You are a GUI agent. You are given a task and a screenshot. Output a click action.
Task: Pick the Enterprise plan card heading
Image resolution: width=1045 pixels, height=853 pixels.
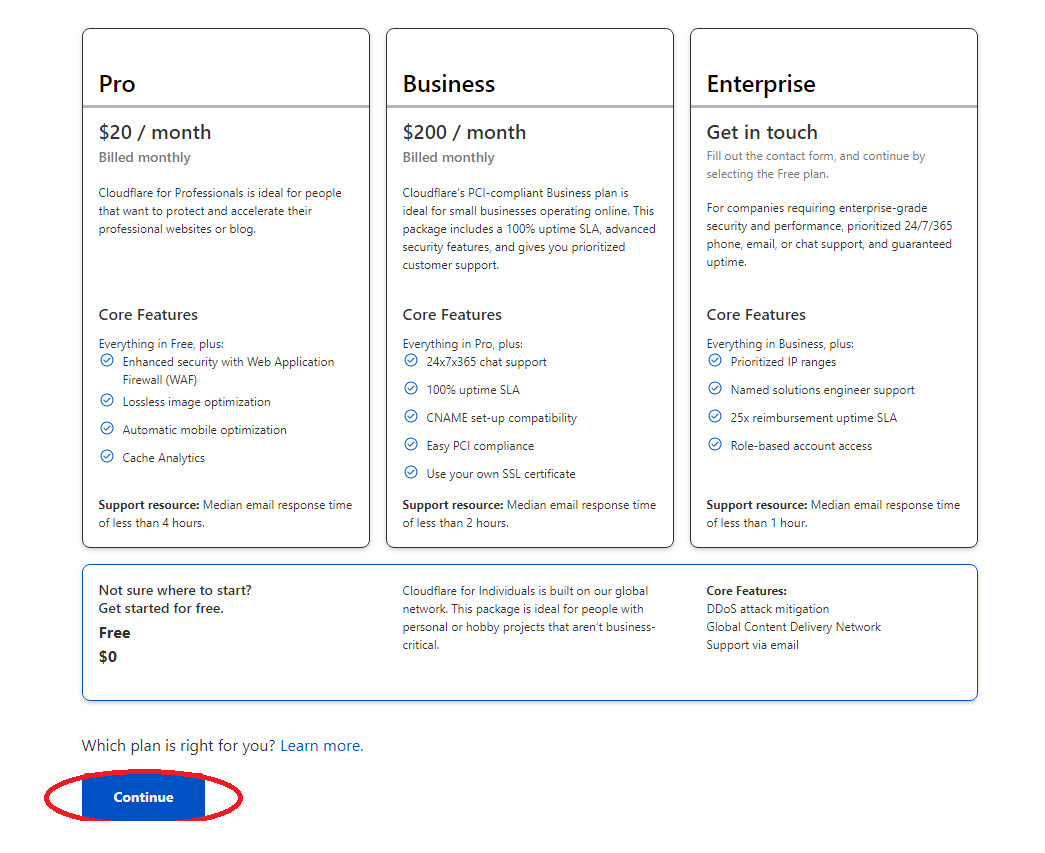(761, 85)
